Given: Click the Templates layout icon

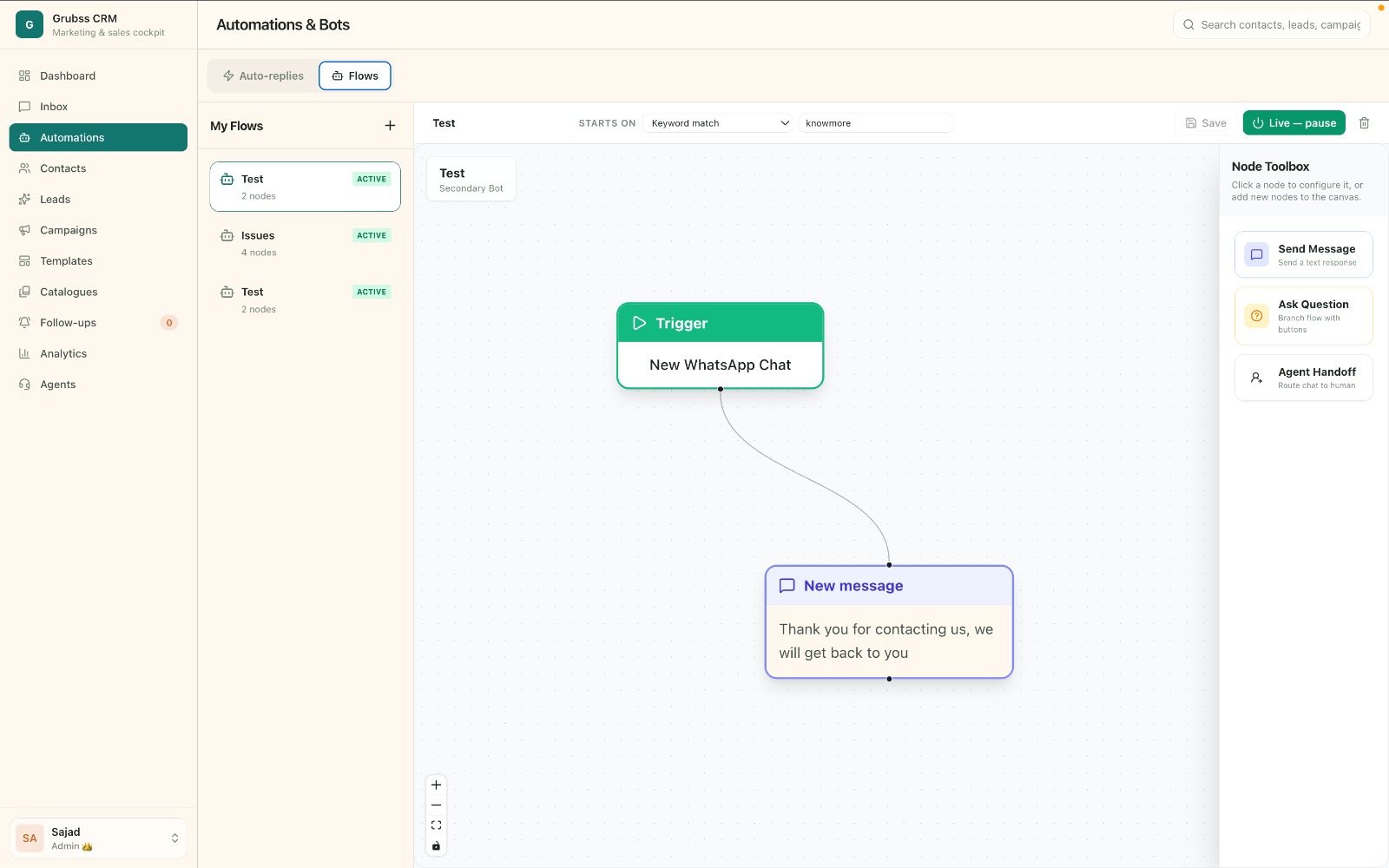Looking at the screenshot, I should click(24, 260).
